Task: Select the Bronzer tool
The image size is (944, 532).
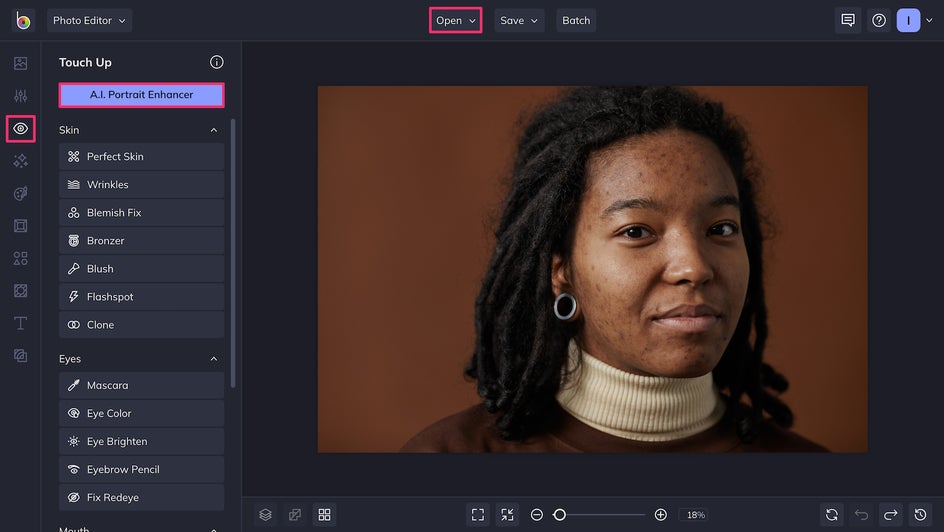Action: tap(141, 241)
